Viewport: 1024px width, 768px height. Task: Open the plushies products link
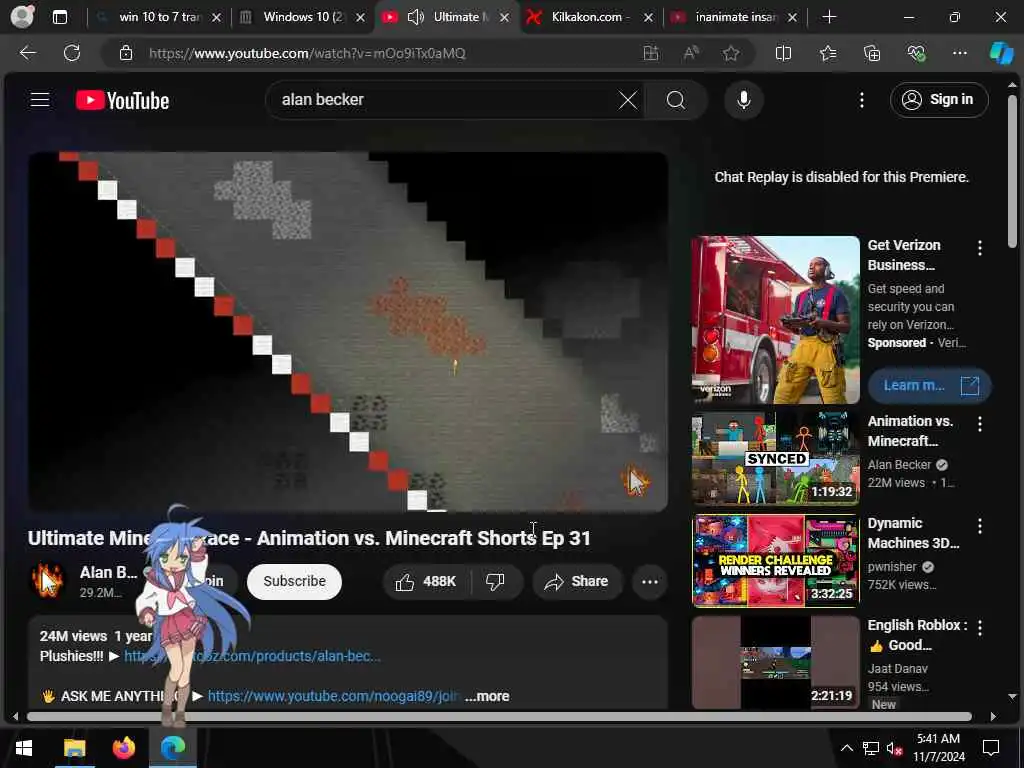(252, 656)
